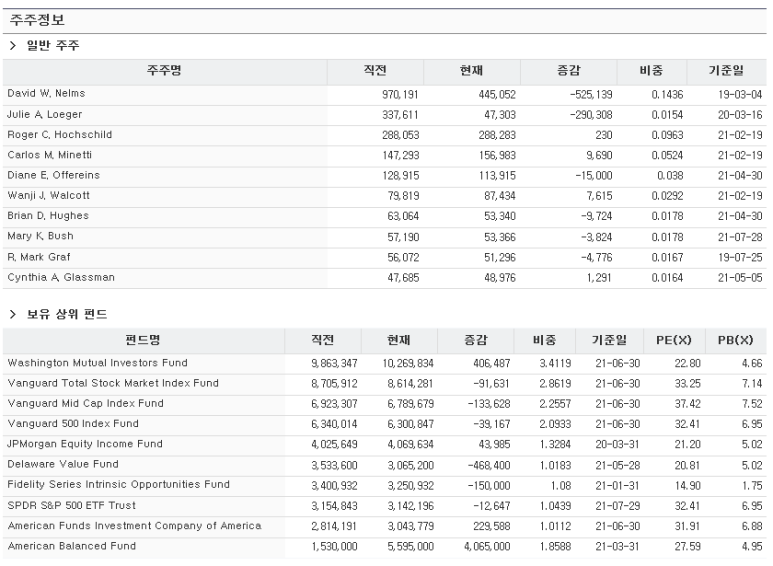Viewport: 773px width, 566px height.
Task: Click American Funds Investment Company of America
Action: point(134,526)
